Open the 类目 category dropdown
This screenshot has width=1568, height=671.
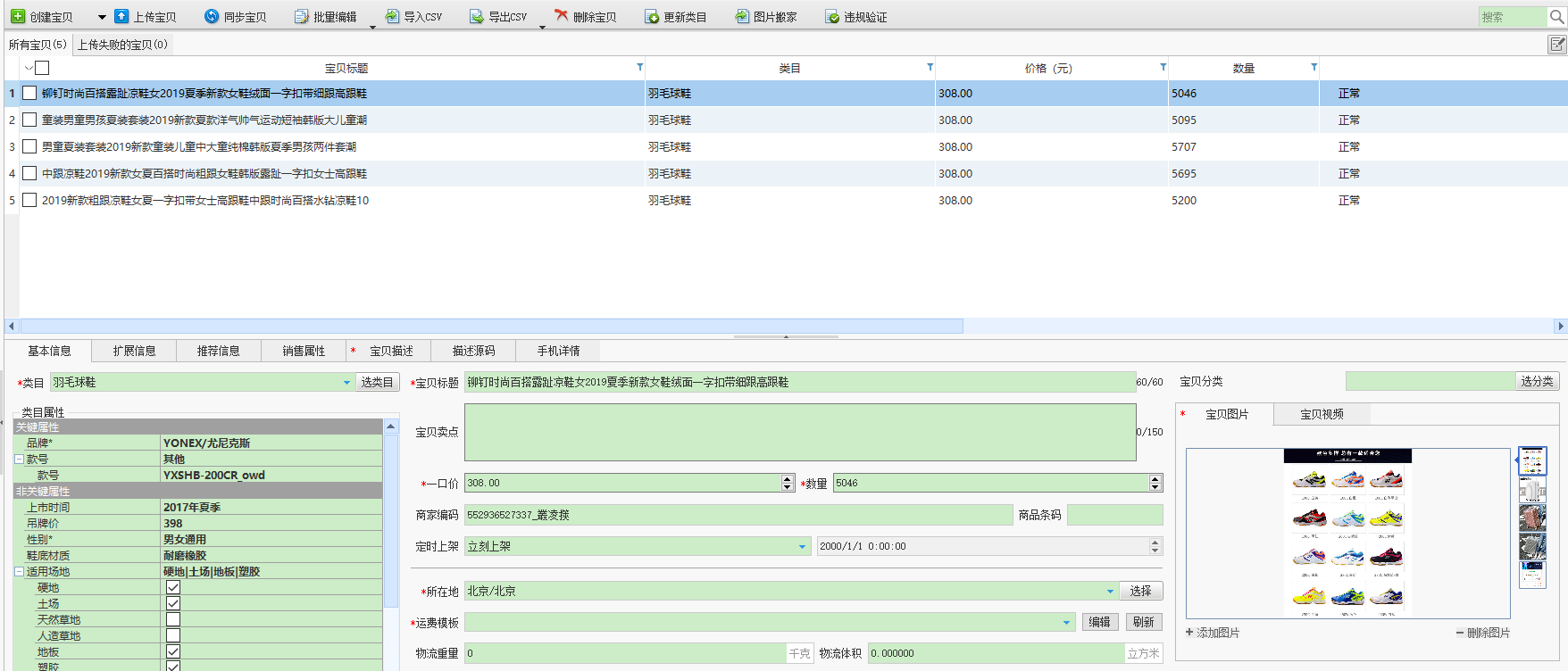(346, 383)
